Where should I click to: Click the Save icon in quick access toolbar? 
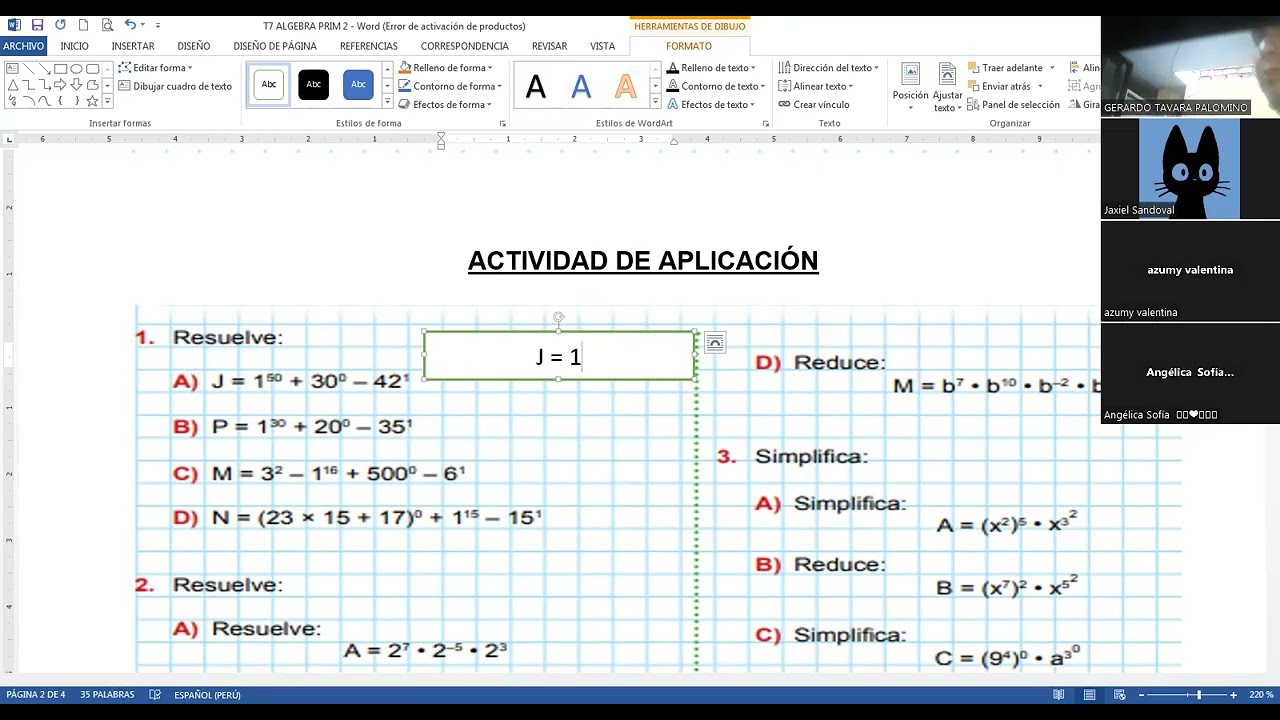[37, 25]
